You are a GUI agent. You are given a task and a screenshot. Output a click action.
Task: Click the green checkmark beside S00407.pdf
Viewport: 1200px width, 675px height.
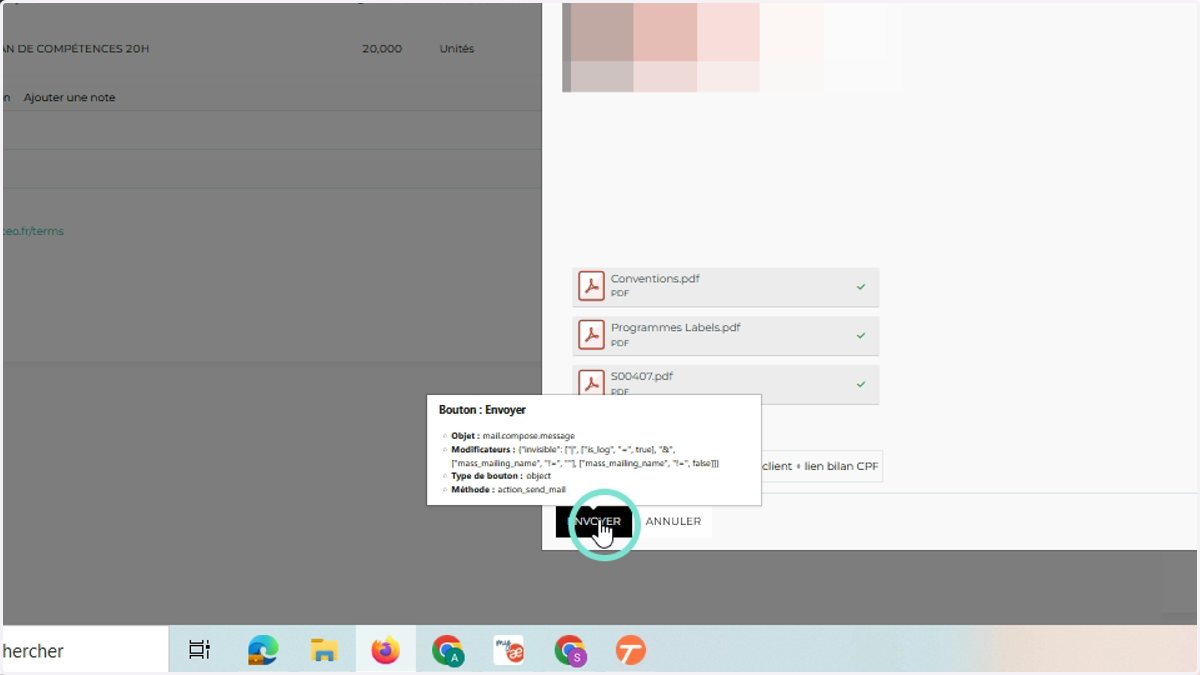[x=861, y=384]
